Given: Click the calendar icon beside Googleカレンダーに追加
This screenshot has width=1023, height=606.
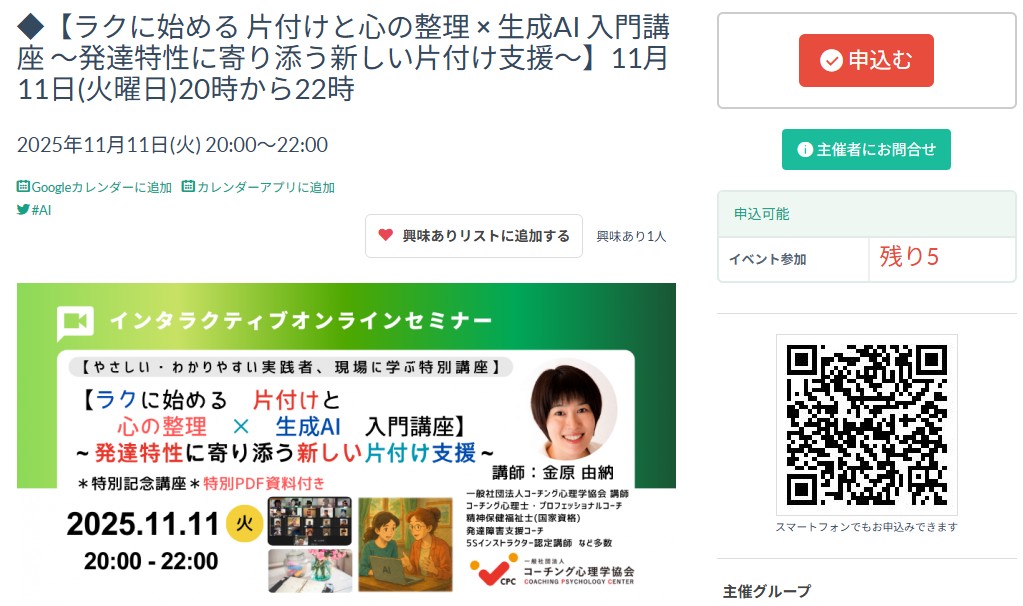Looking at the screenshot, I should 23,187.
